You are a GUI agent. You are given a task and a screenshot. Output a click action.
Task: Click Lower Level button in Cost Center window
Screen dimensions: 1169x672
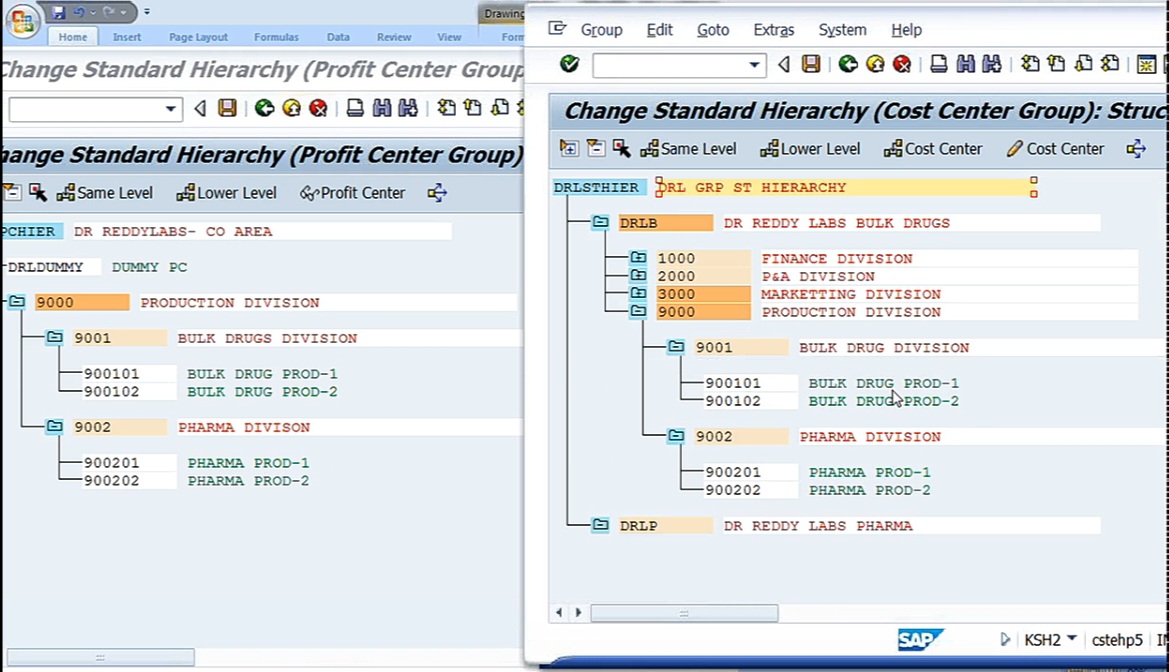[810, 148]
